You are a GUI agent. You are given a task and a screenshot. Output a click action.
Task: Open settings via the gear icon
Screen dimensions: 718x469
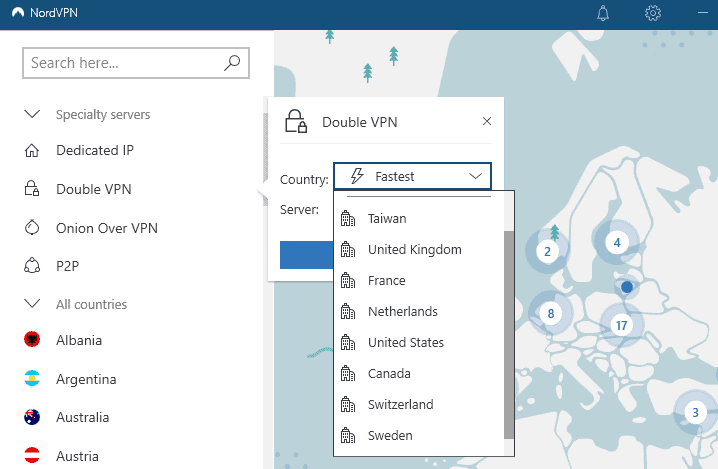coord(653,13)
